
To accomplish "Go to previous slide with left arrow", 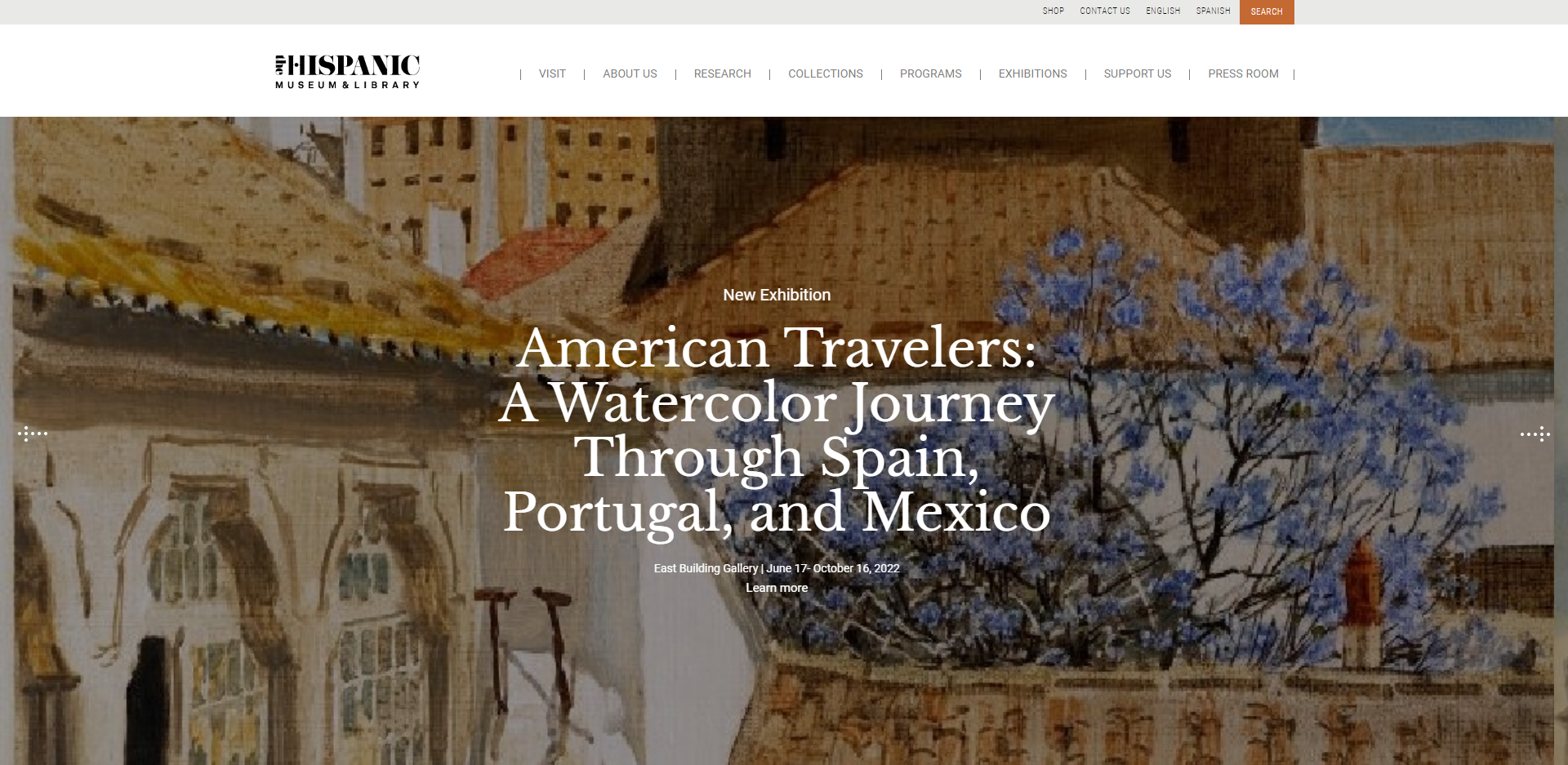I will pyautogui.click(x=33, y=434).
